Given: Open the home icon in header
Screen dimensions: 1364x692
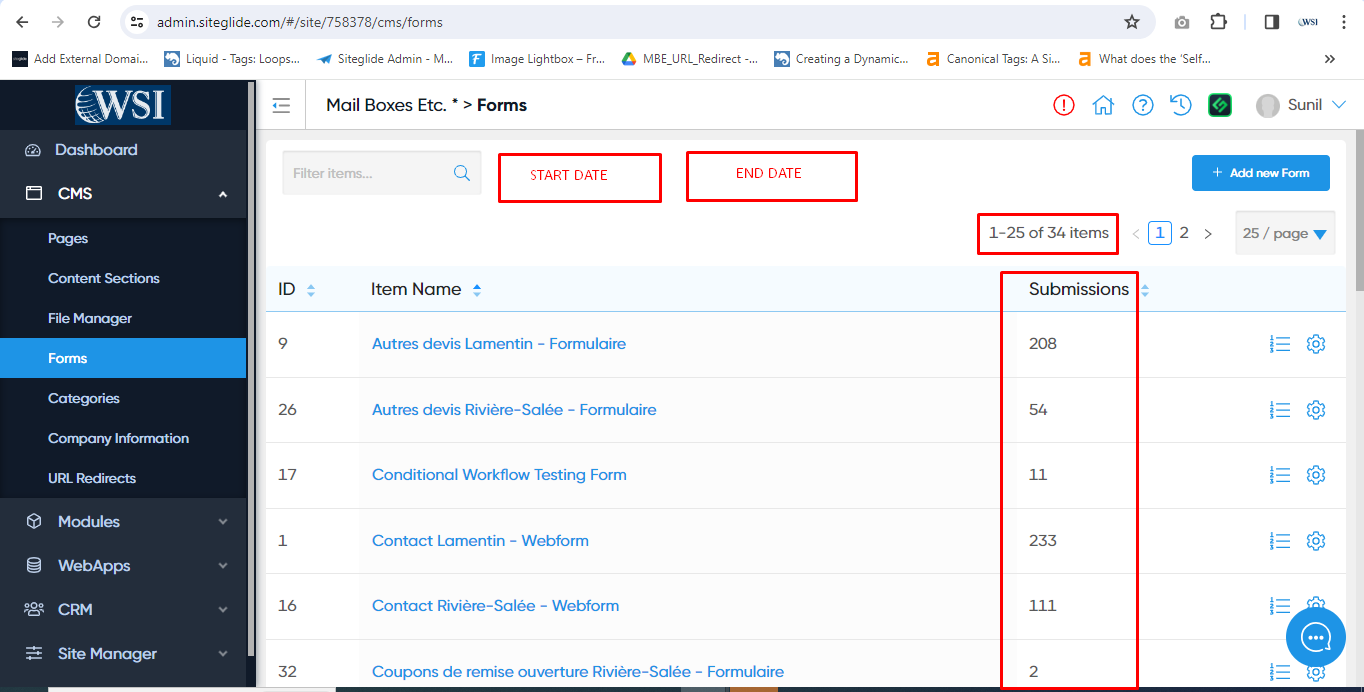Looking at the screenshot, I should (x=1103, y=105).
